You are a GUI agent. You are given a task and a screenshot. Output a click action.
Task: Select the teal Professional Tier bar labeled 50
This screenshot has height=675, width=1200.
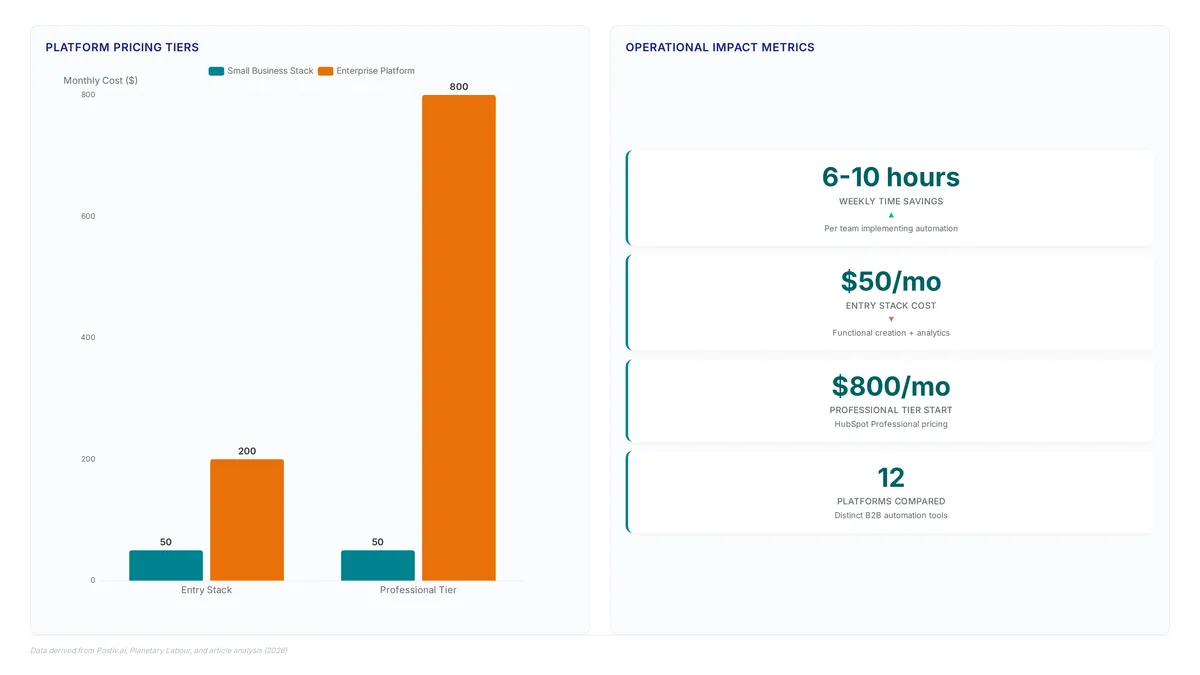(x=378, y=565)
